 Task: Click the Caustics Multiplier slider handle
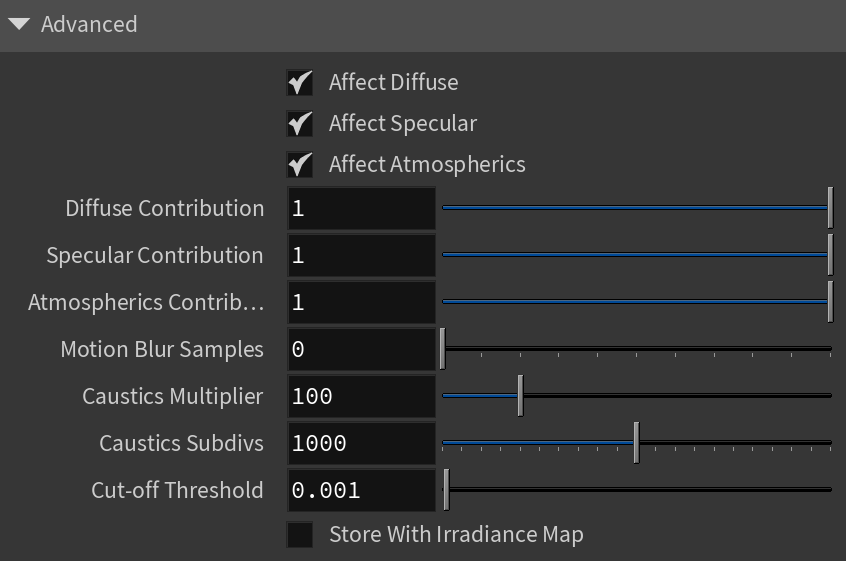point(520,395)
